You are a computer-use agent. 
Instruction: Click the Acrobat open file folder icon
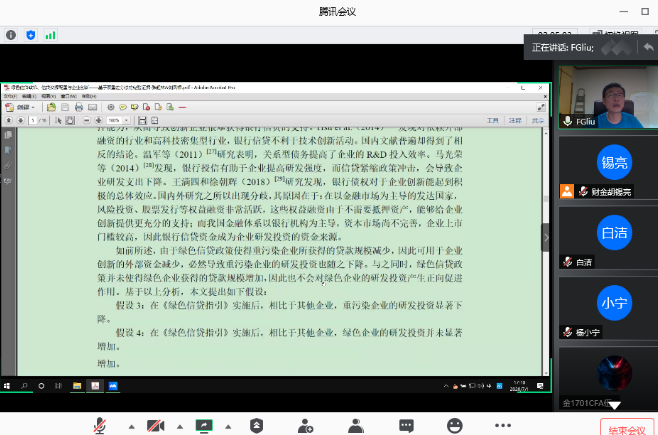[x=51, y=107]
